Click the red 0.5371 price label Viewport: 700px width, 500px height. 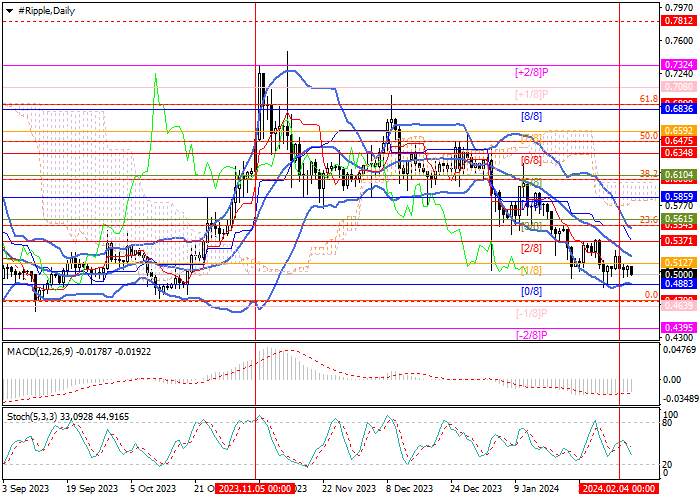pyautogui.click(x=679, y=241)
